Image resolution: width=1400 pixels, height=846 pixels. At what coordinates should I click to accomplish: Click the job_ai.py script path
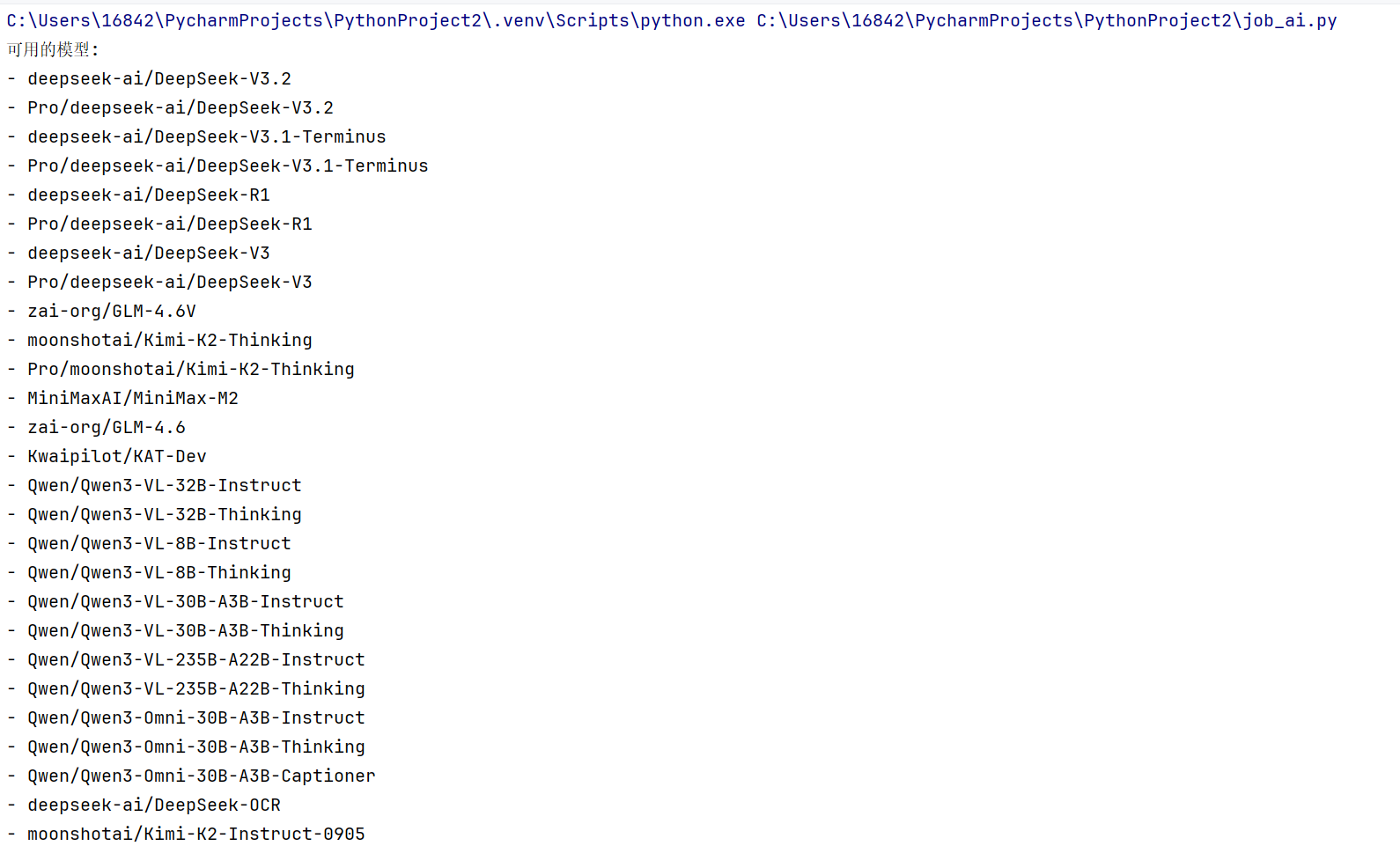(x=1047, y=20)
